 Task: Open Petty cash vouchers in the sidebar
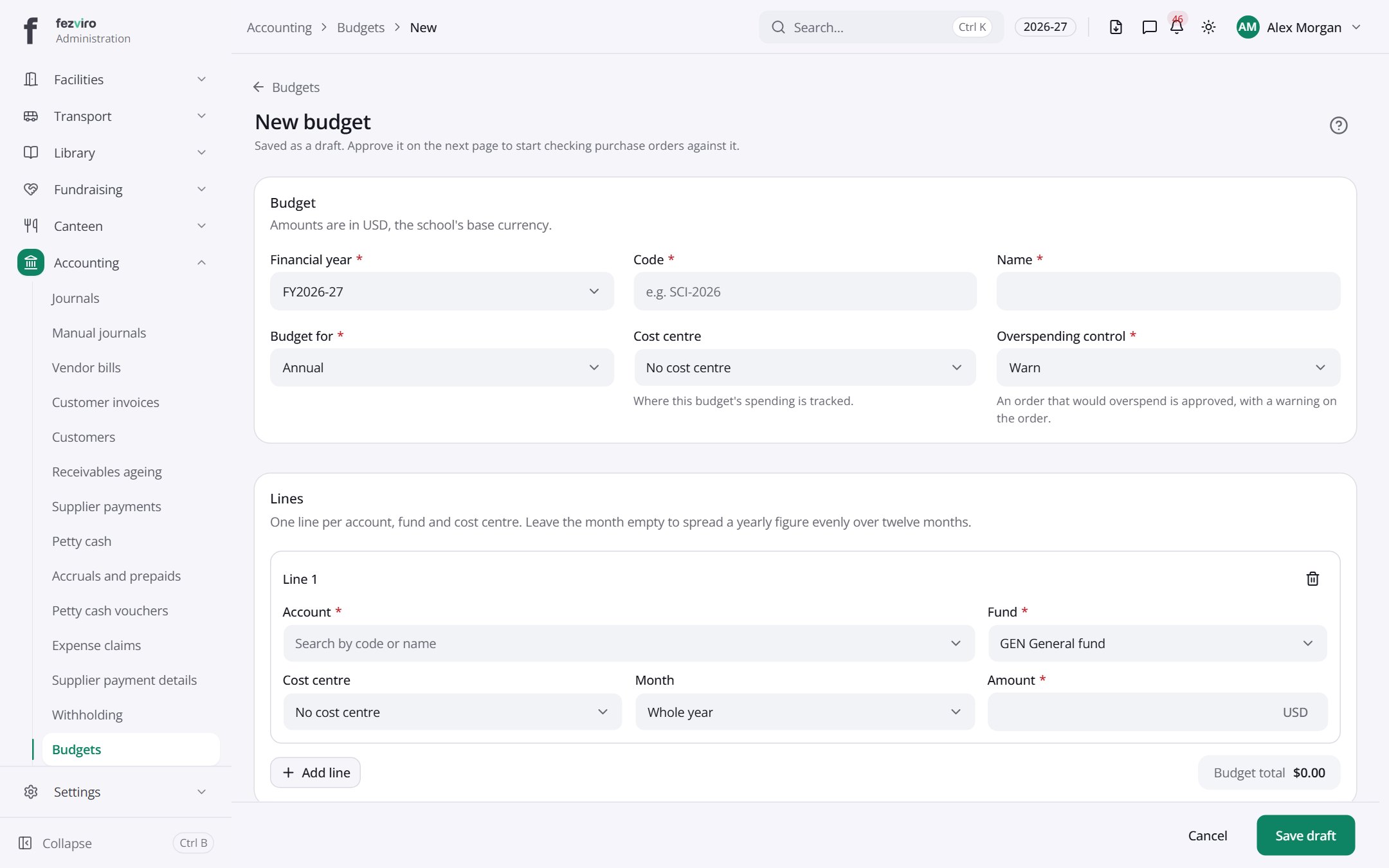tap(110, 610)
